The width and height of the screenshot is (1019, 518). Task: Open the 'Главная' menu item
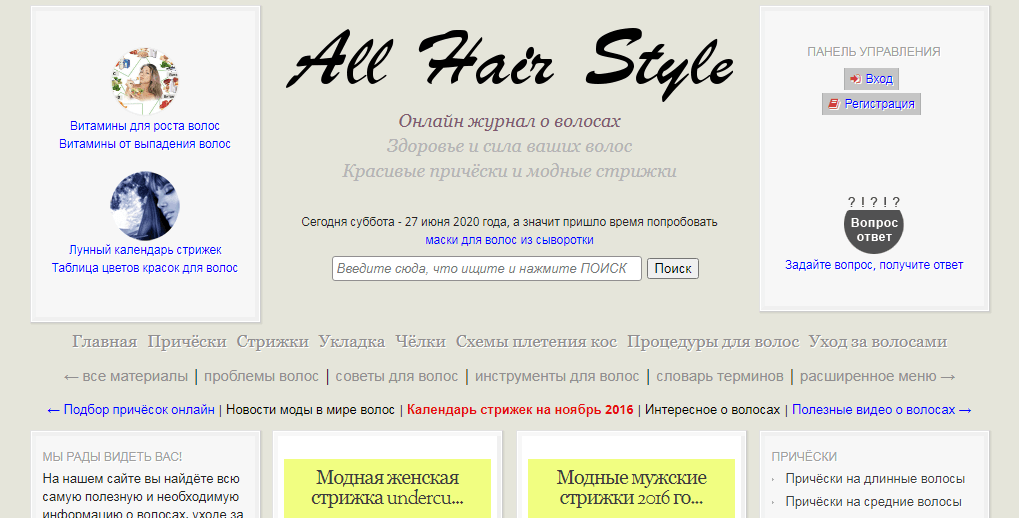click(104, 342)
